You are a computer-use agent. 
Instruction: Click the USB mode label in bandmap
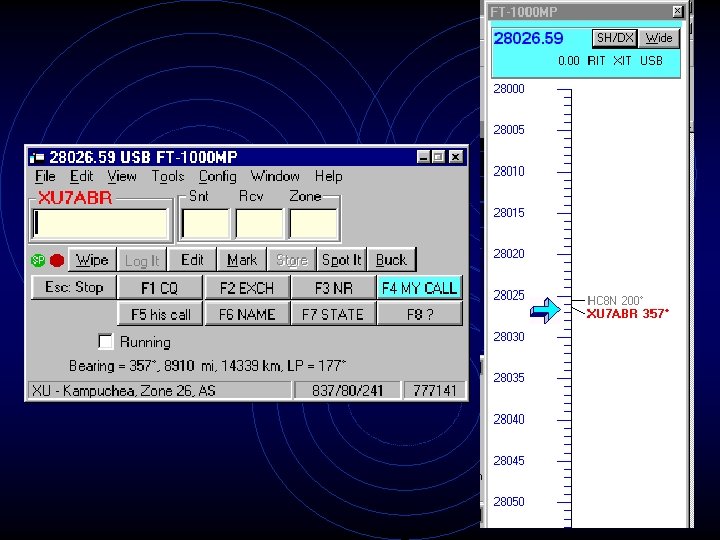[x=651, y=61]
